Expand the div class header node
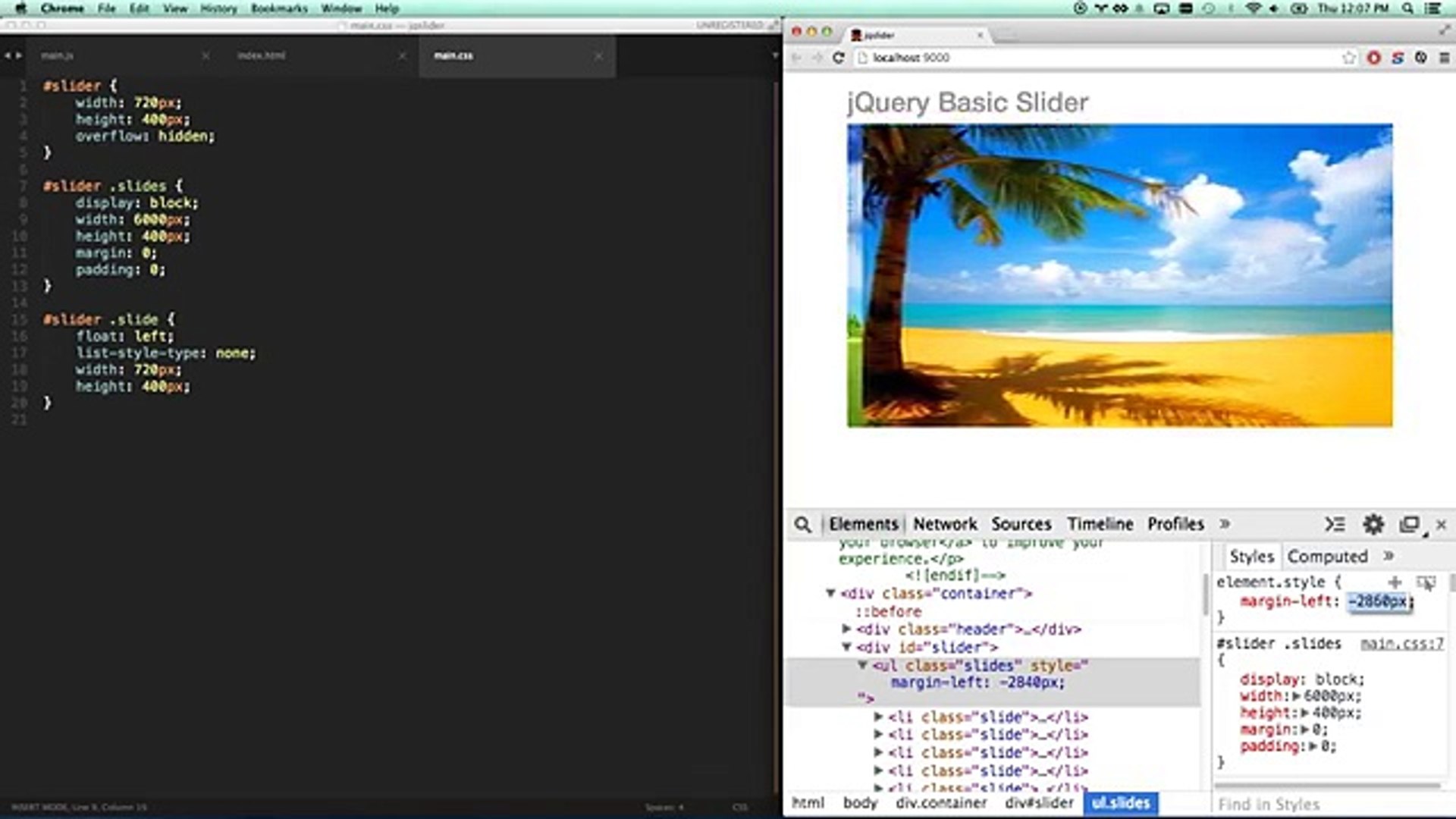1456x819 pixels. (847, 629)
